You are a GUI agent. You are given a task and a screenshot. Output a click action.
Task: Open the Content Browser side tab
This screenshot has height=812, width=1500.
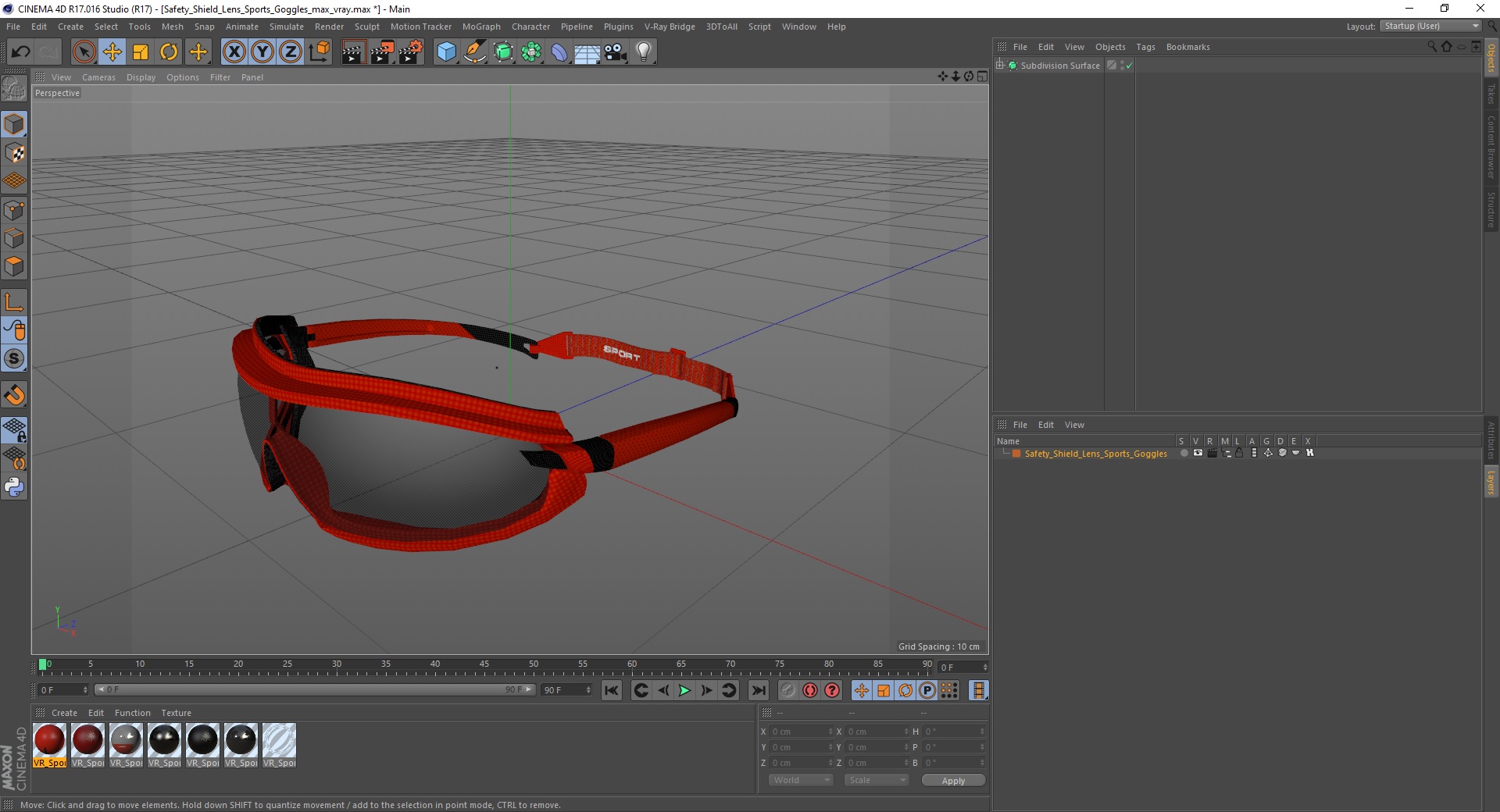point(1491,147)
